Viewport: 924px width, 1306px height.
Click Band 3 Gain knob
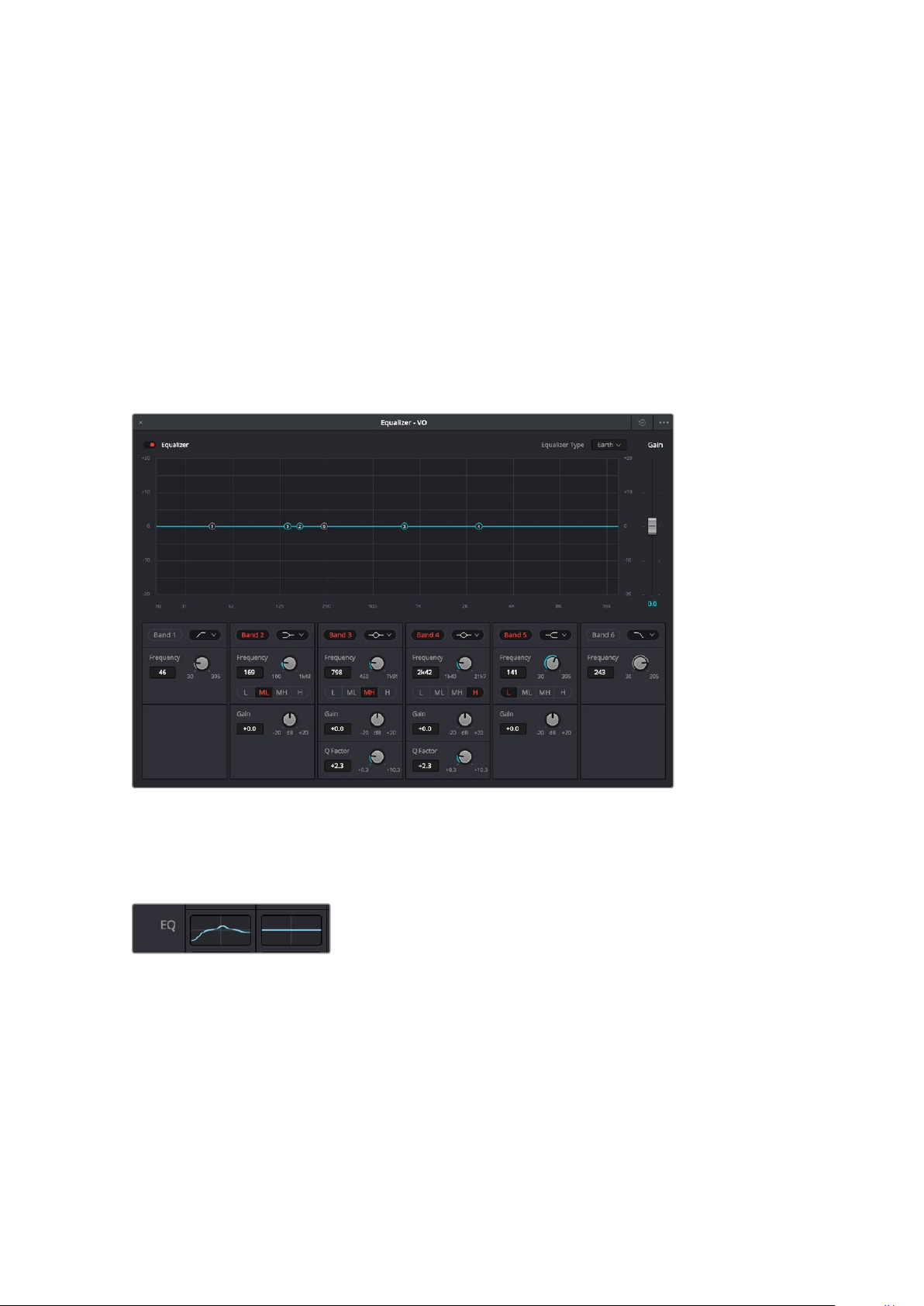click(377, 720)
